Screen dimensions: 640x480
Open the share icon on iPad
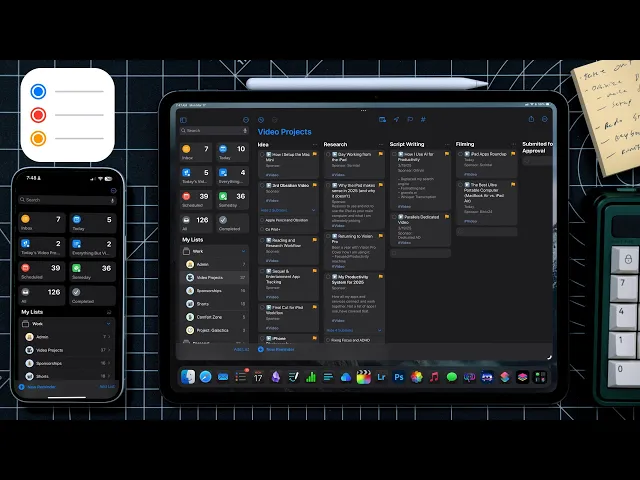click(531, 119)
